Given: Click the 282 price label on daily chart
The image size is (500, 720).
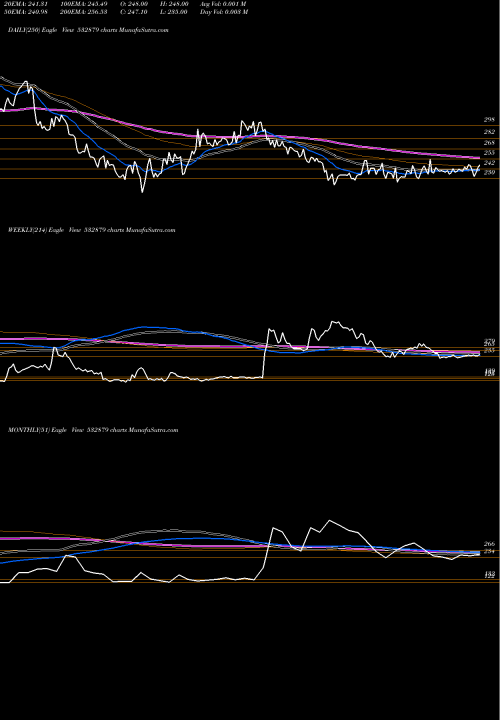Looking at the screenshot, I should pyautogui.click(x=489, y=132).
